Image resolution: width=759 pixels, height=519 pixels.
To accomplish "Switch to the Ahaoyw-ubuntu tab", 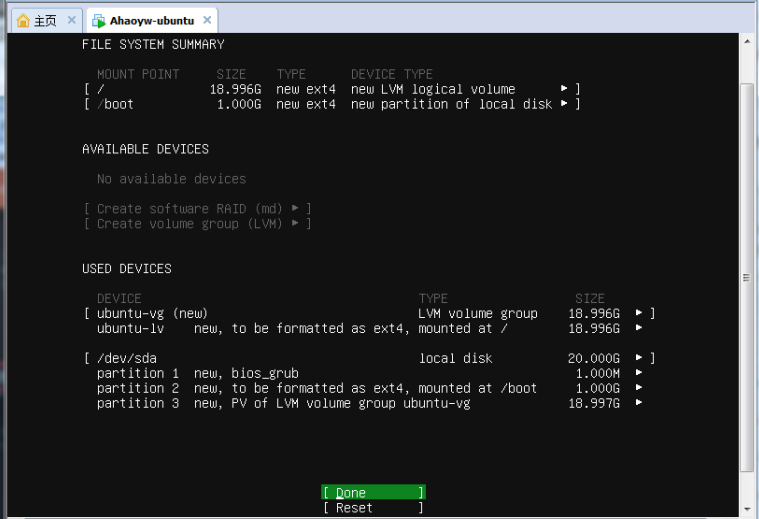I will 151,21.
